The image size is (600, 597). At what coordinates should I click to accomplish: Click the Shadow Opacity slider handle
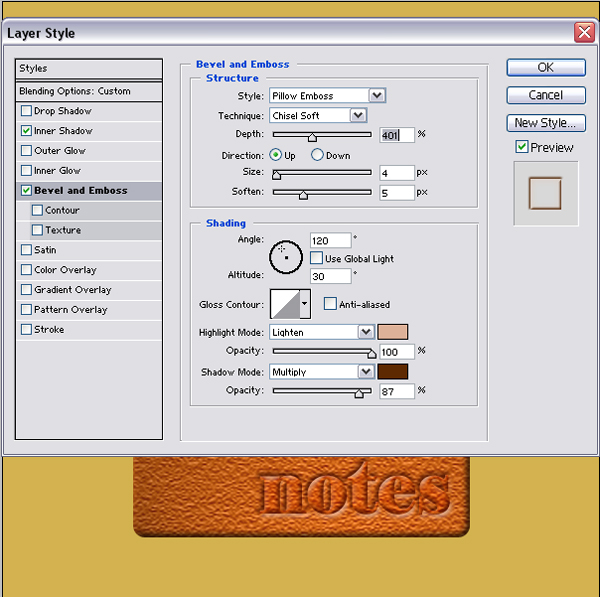click(x=359, y=393)
